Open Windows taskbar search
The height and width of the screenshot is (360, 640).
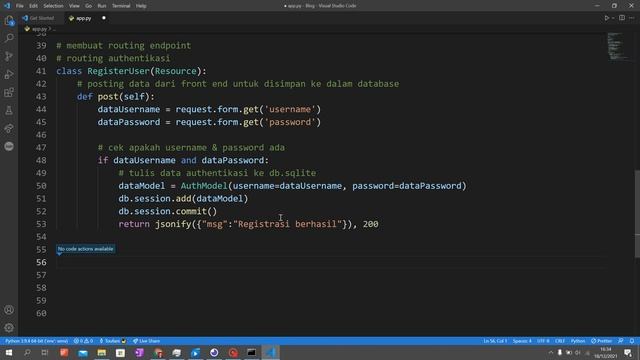(27, 352)
